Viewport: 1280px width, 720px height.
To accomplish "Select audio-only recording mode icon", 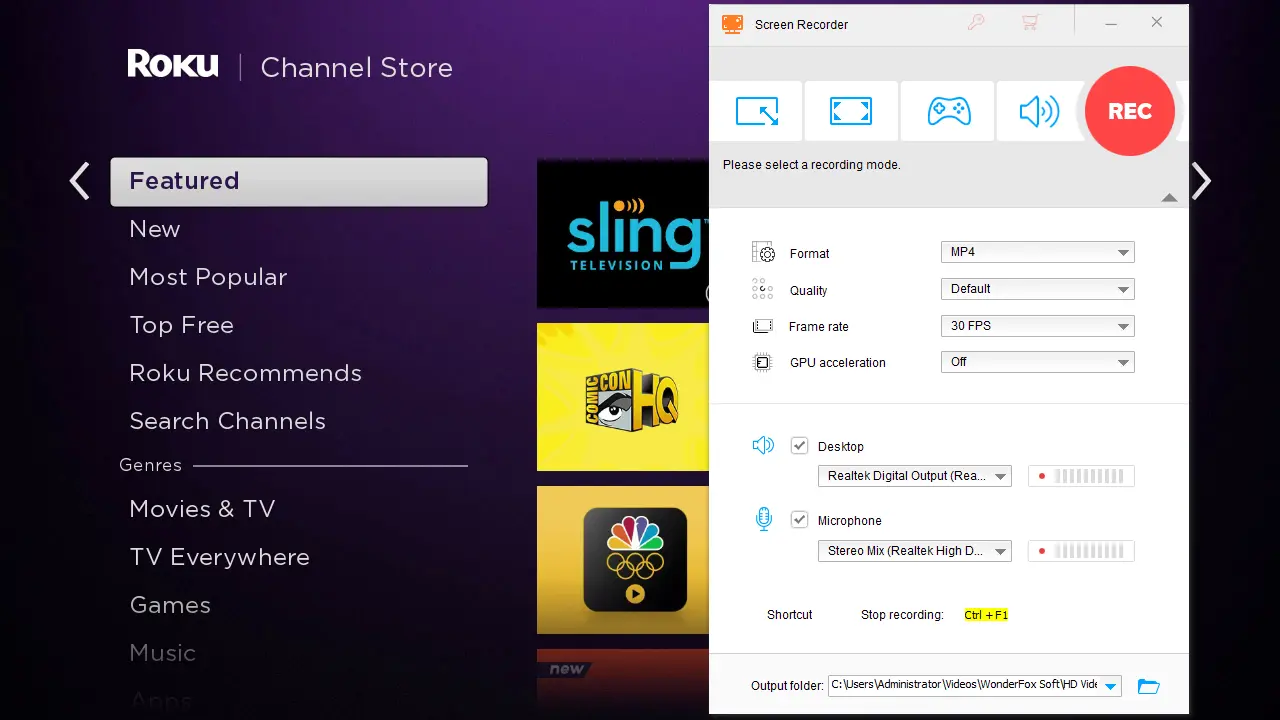I will pos(1039,111).
